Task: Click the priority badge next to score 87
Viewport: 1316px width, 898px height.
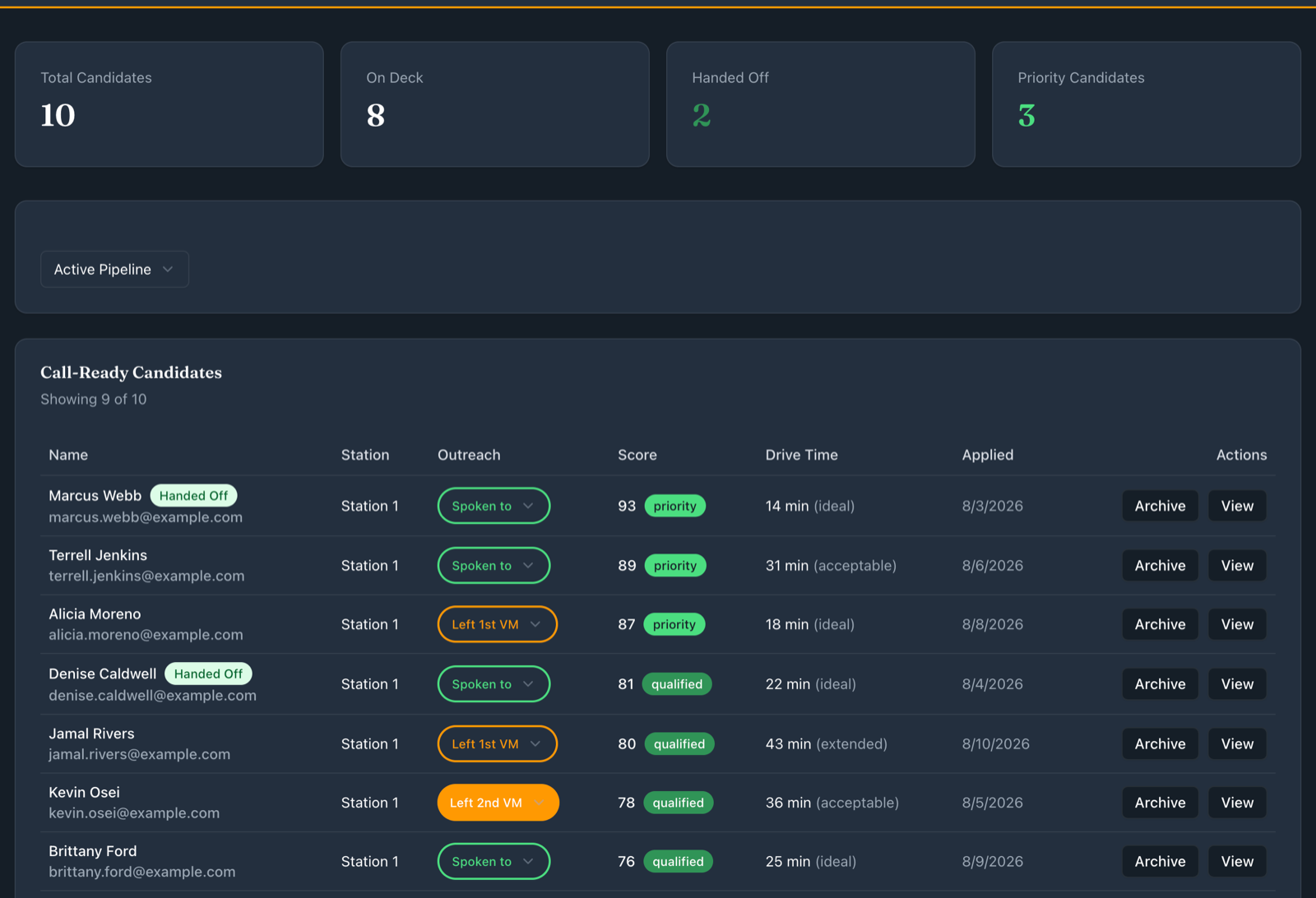Action: 674,624
